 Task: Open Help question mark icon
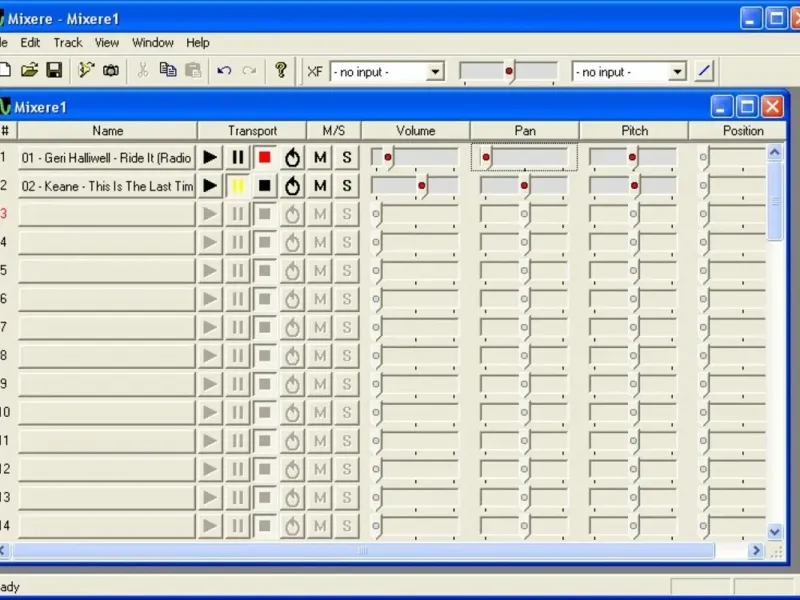(281, 70)
